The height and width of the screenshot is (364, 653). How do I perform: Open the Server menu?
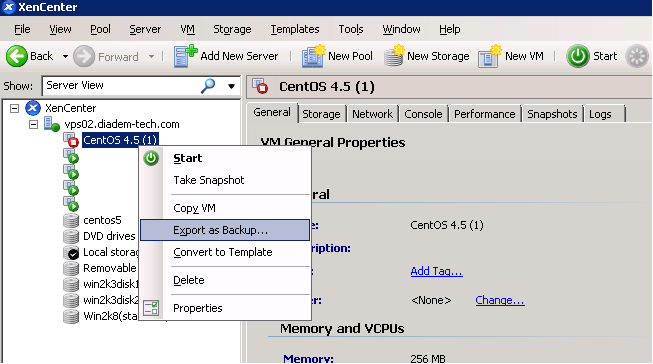point(145,29)
